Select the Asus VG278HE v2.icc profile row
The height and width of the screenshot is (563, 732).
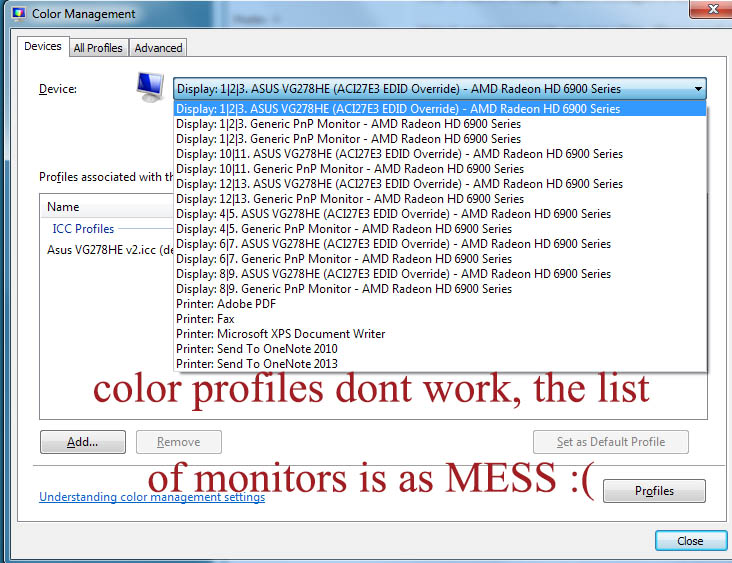point(110,250)
